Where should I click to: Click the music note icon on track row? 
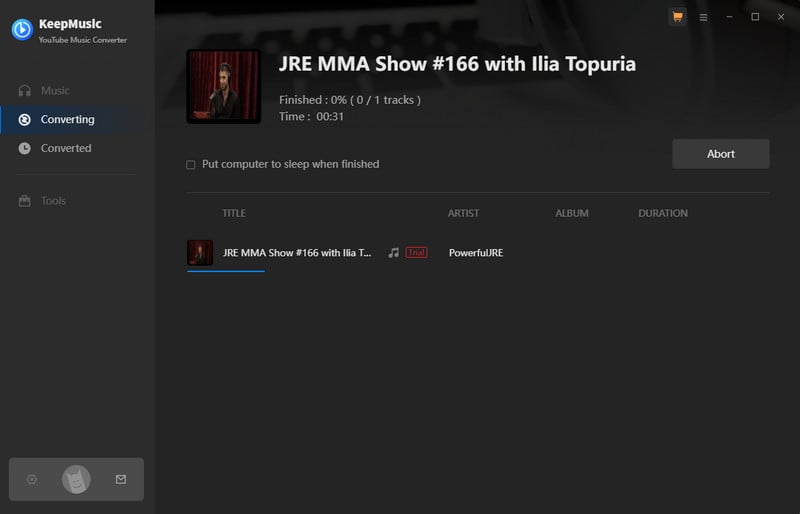(x=393, y=253)
